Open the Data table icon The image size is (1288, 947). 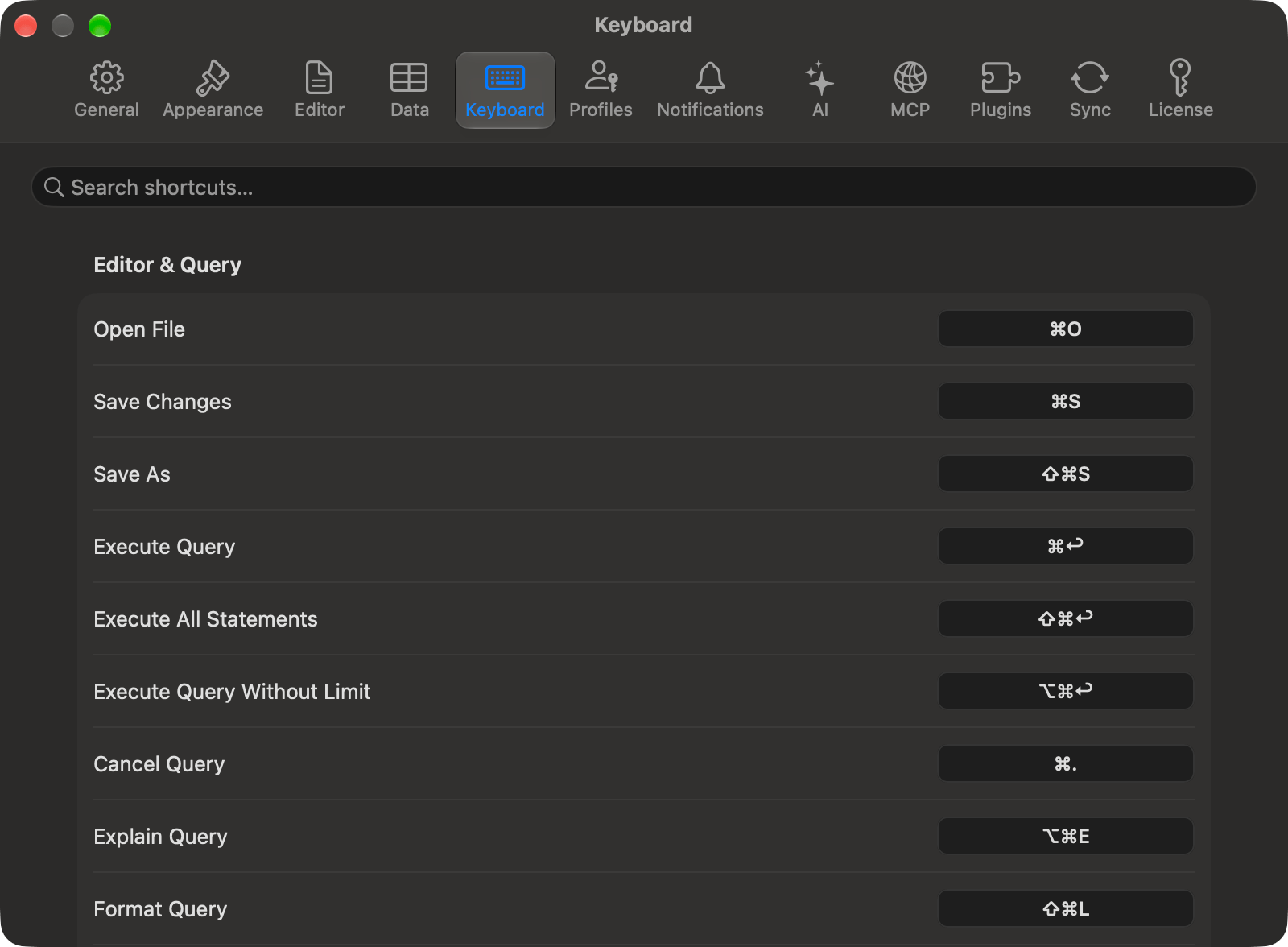(x=409, y=78)
